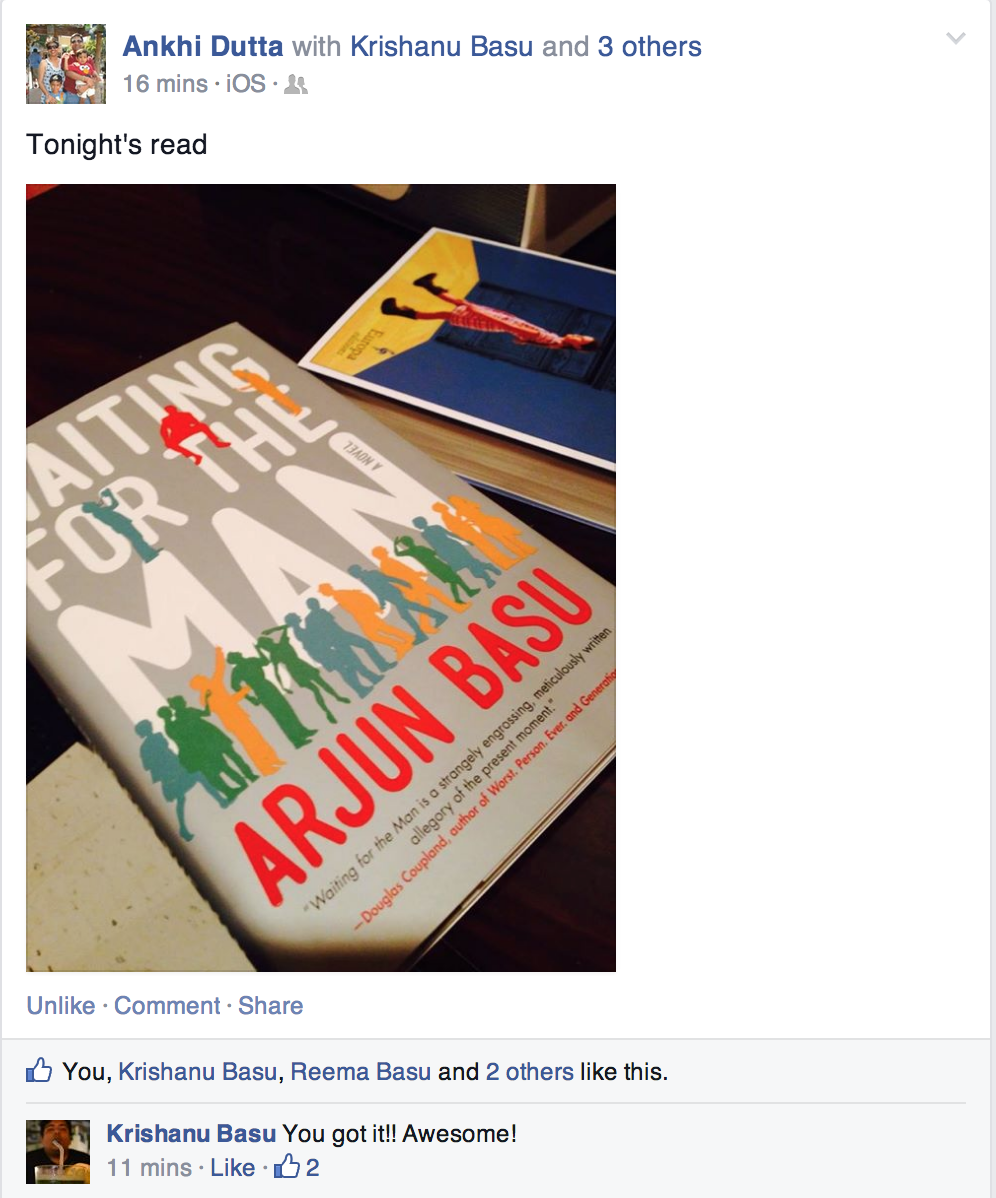The height and width of the screenshot is (1198, 996).
Task: Click the thumbs-up icon beside the likes list
Action: click(x=39, y=1070)
